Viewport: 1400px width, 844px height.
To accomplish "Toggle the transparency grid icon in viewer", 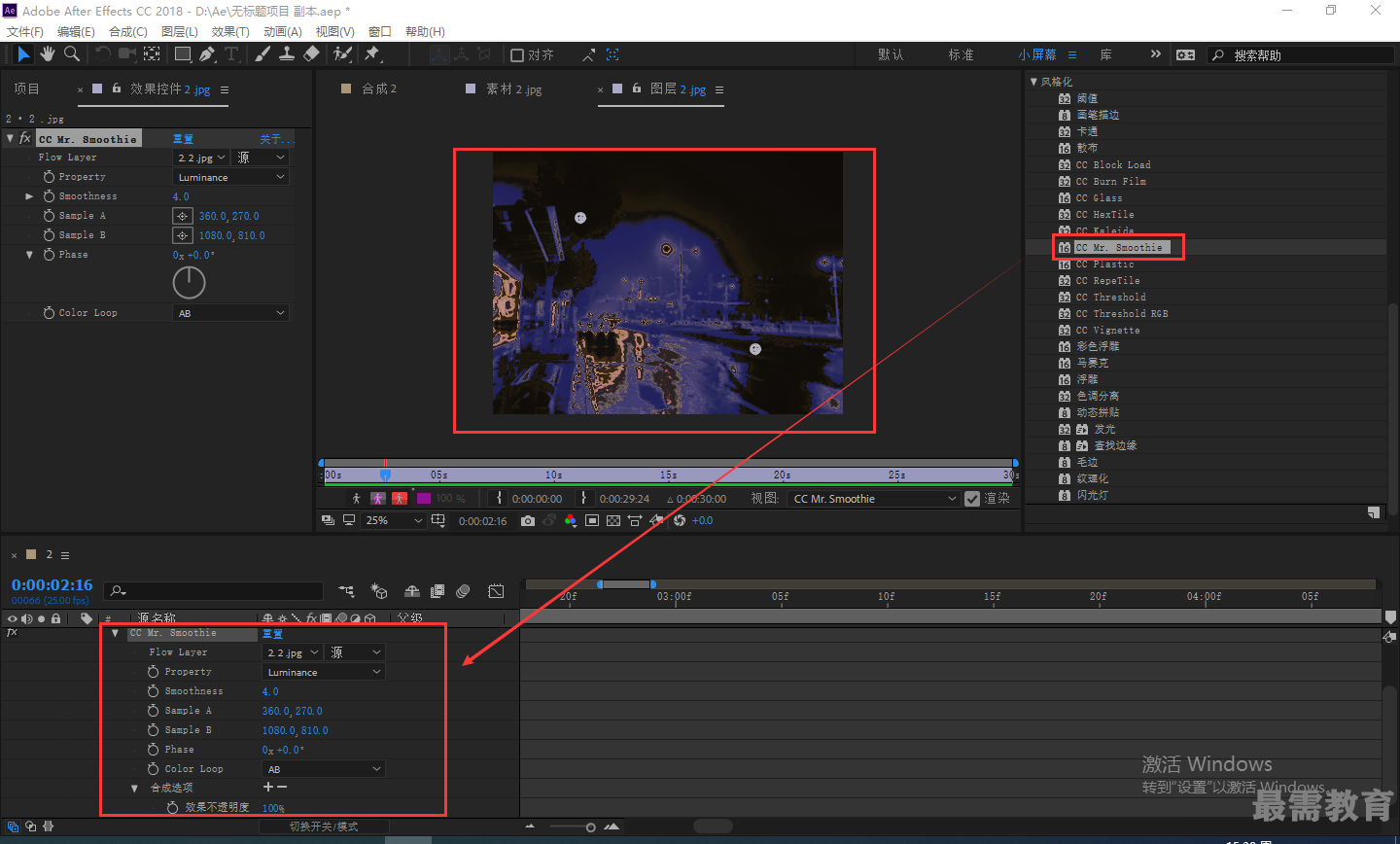I will click(613, 521).
